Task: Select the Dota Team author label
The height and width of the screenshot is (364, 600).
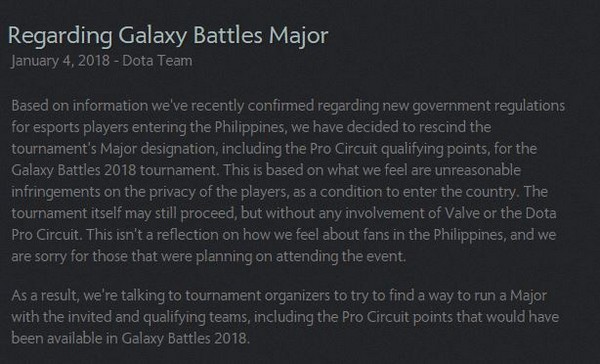Action: 157,61
